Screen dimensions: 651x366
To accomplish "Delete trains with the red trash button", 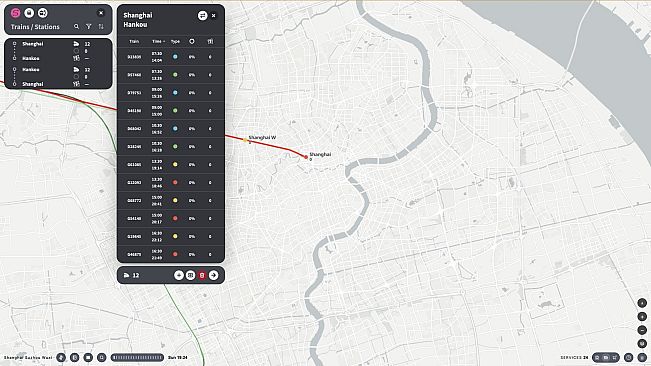I will [202, 275].
